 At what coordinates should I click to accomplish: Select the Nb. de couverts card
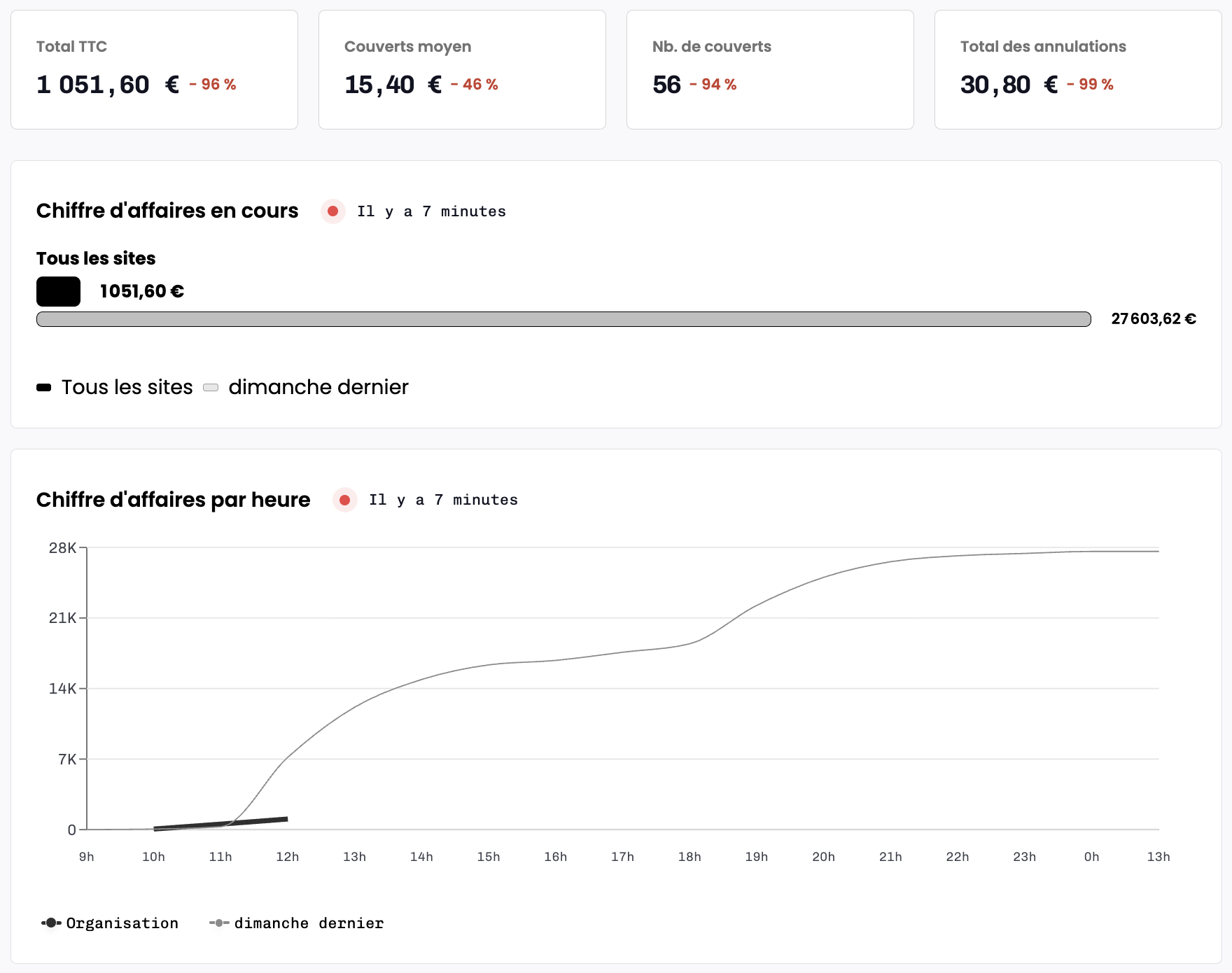pos(770,69)
